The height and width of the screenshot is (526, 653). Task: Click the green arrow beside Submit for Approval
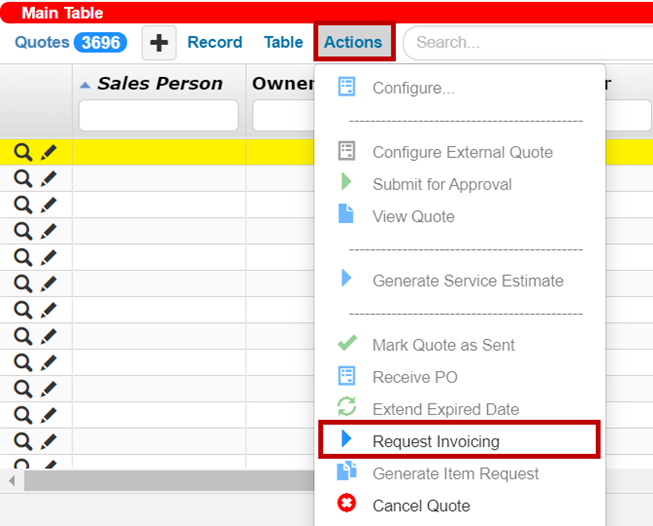346,183
